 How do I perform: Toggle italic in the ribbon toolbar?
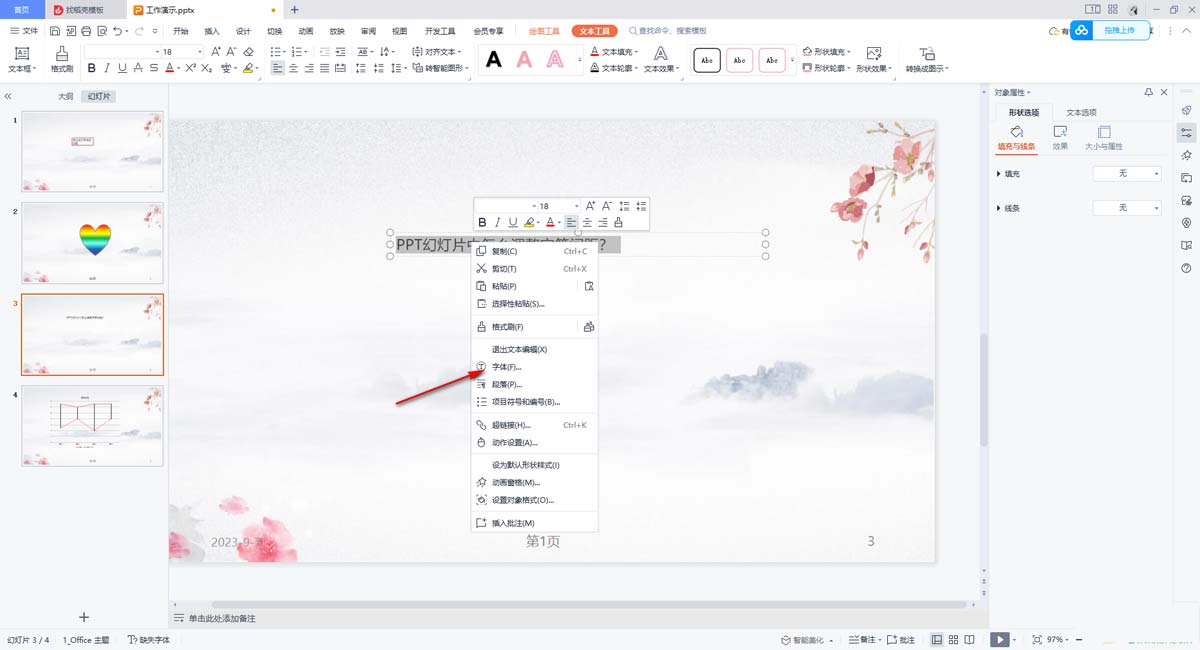tap(107, 69)
